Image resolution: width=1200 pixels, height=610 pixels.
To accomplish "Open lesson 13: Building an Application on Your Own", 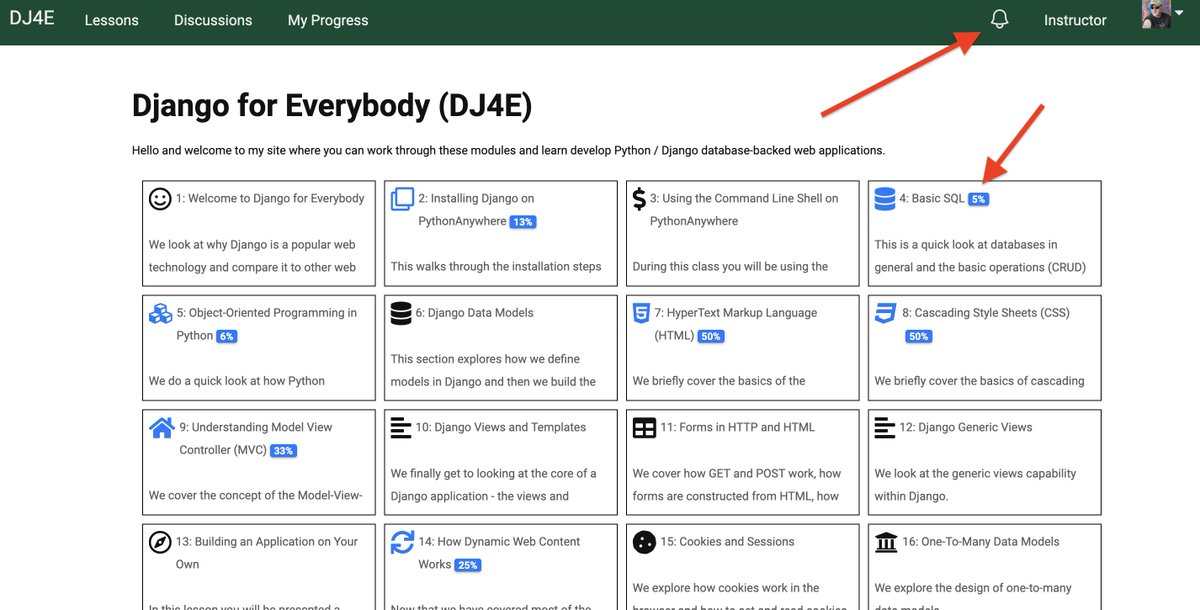I will point(267,553).
